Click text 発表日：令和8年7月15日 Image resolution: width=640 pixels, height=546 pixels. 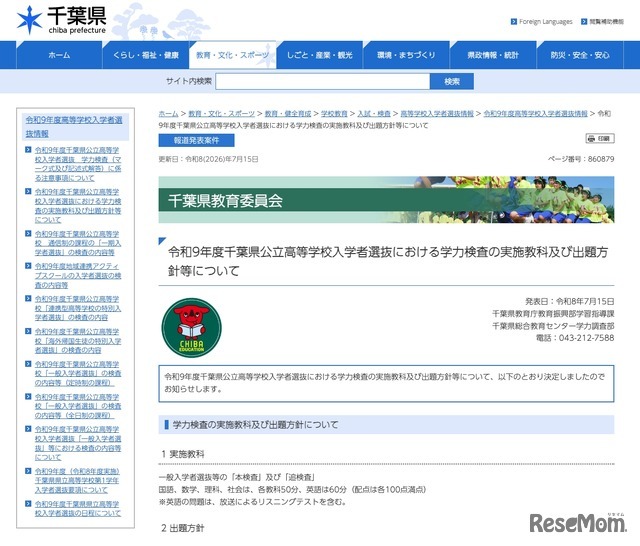[x=569, y=302]
